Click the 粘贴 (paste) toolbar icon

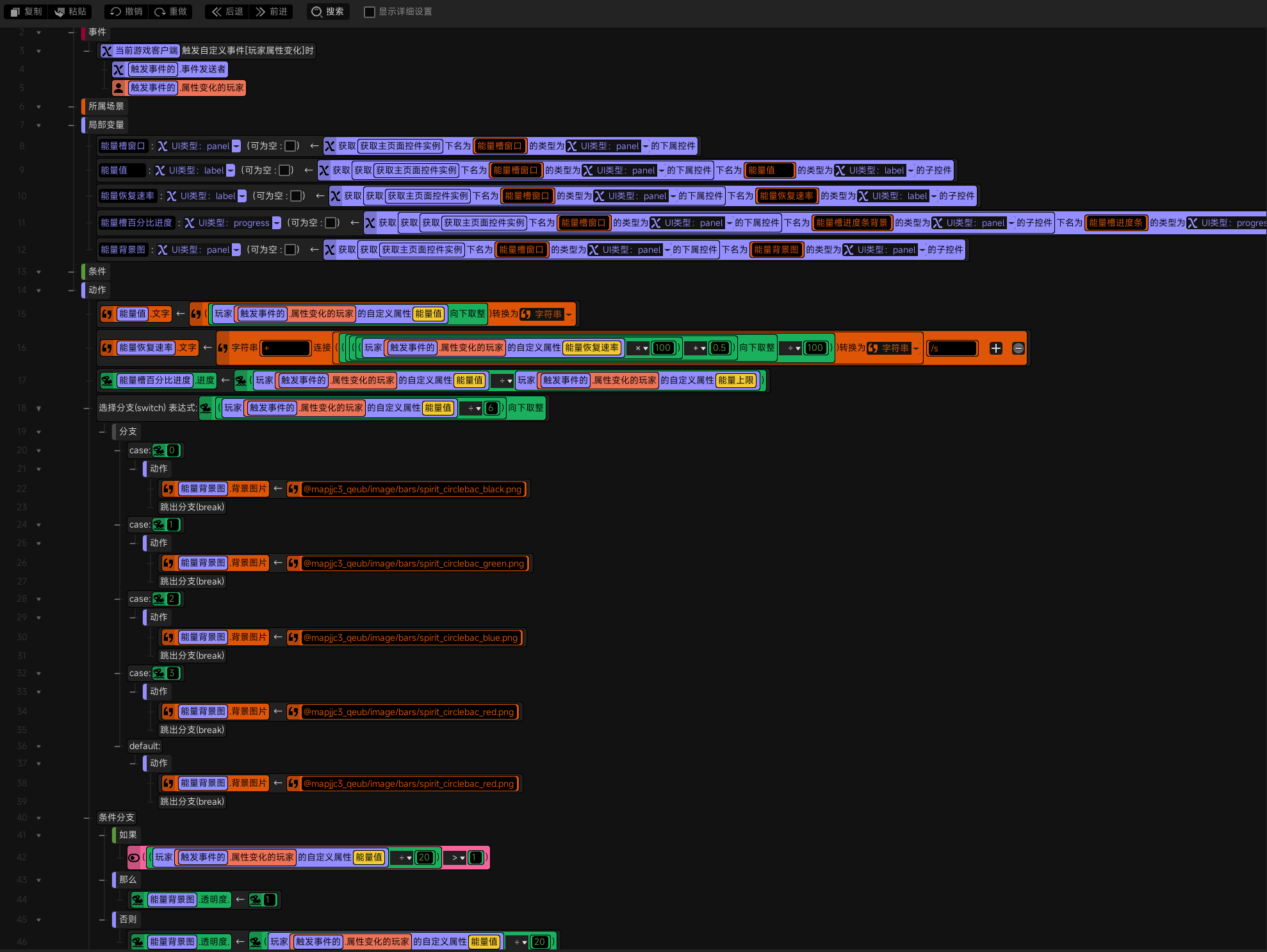pos(60,12)
